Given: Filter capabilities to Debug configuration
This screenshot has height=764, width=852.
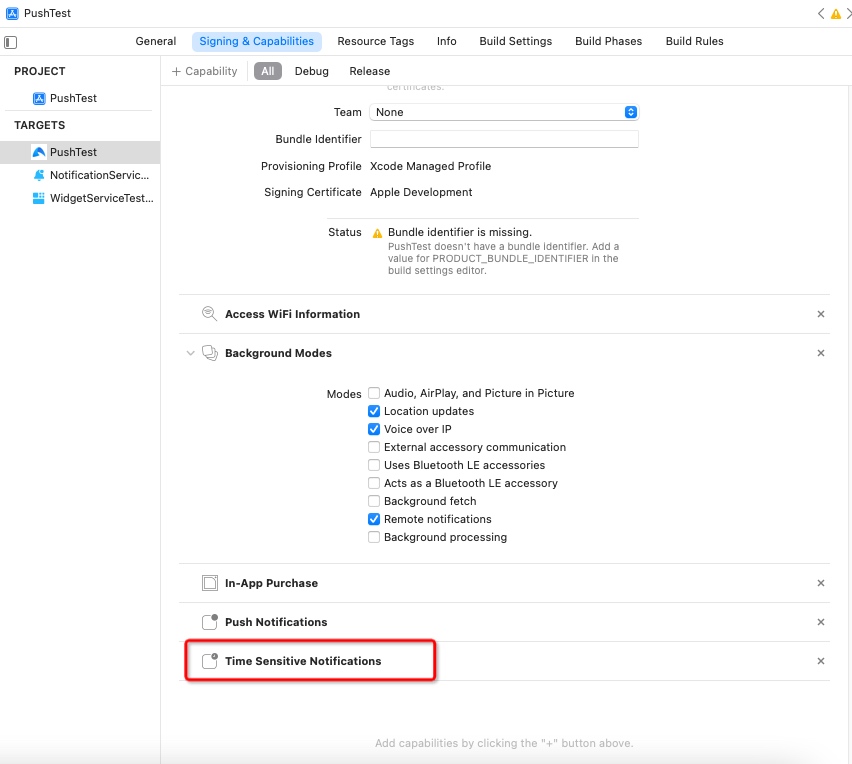Looking at the screenshot, I should (x=311, y=71).
